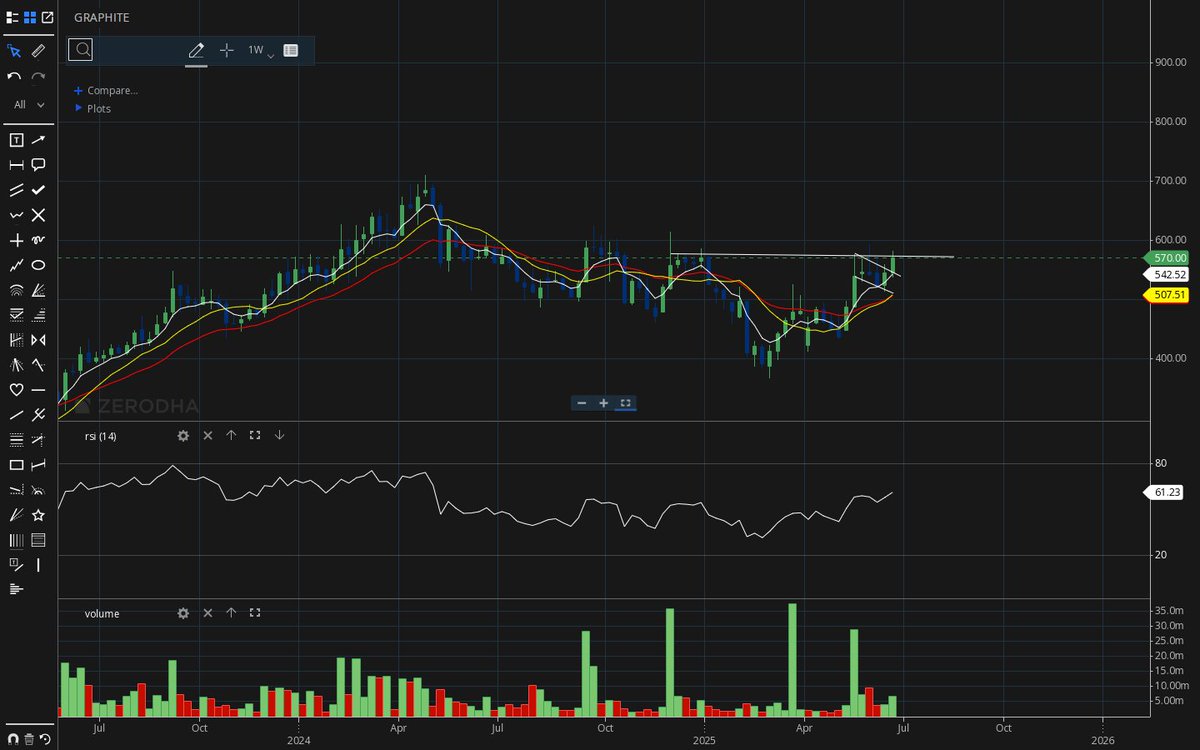Switch to grid layout view
This screenshot has width=1200, height=750.
[x=29, y=17]
